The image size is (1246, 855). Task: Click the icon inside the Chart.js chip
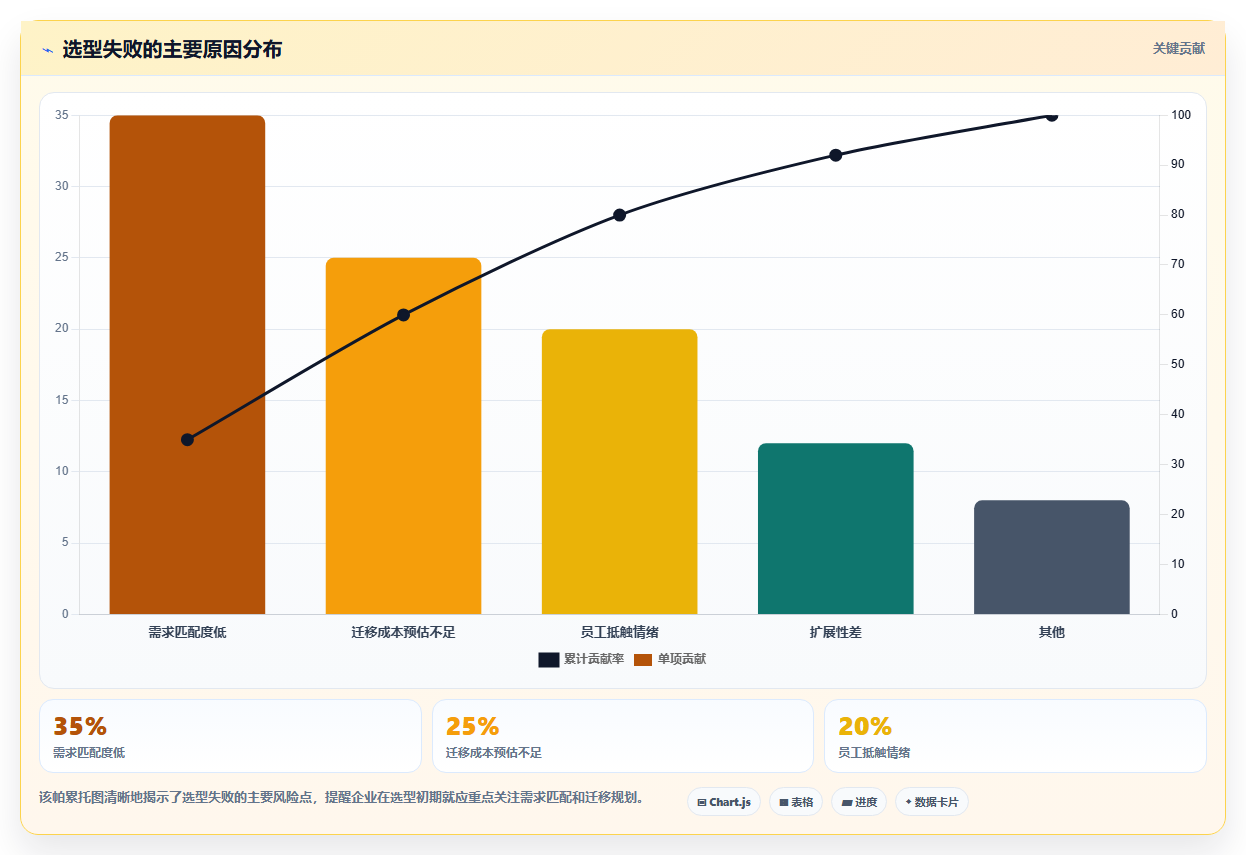pyautogui.click(x=702, y=803)
